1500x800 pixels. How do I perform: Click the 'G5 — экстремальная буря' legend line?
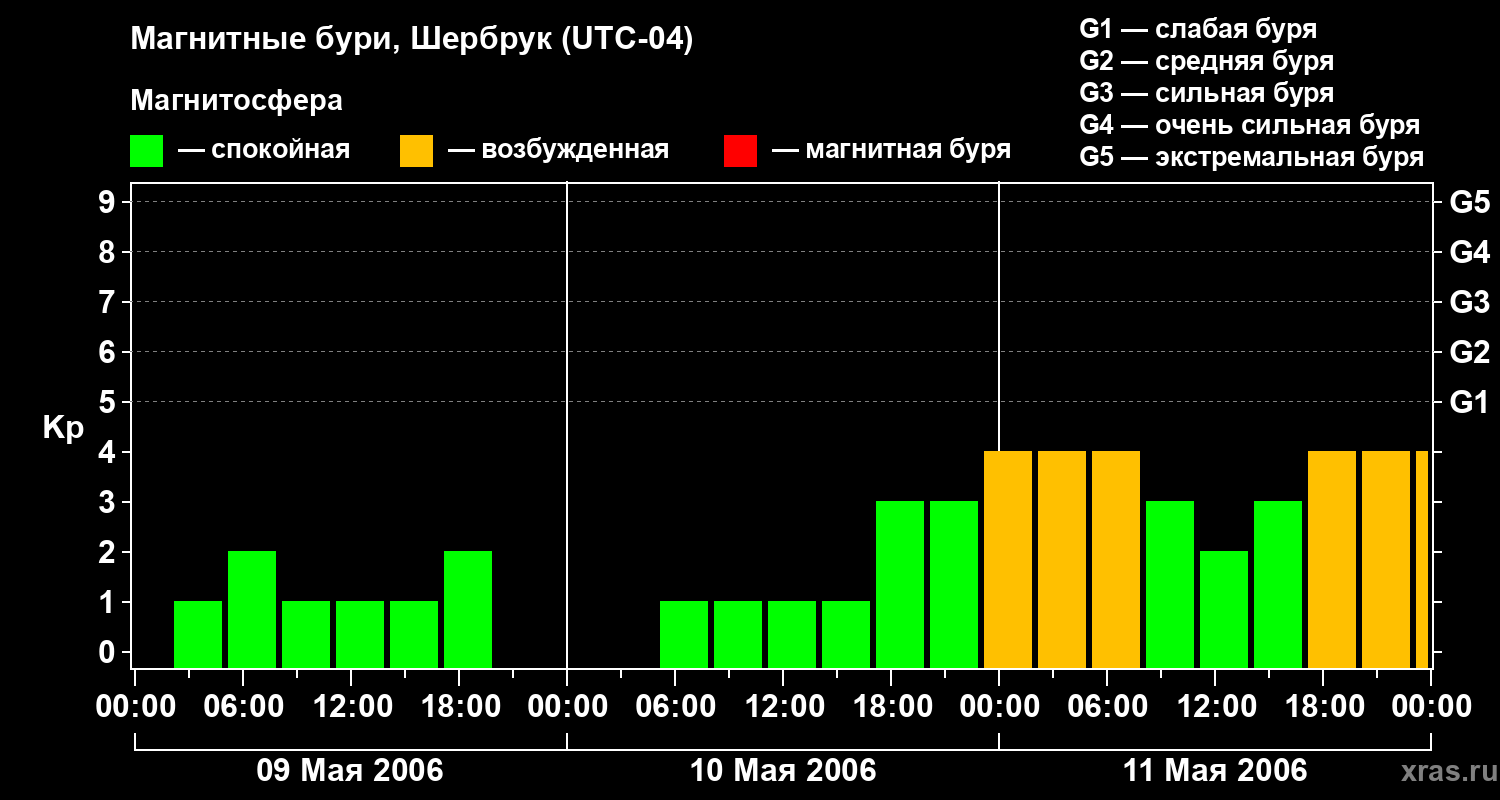pos(1252,157)
